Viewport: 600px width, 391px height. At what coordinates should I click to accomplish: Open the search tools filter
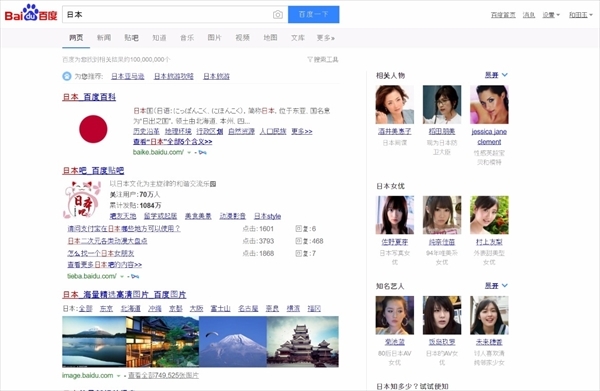(323, 59)
